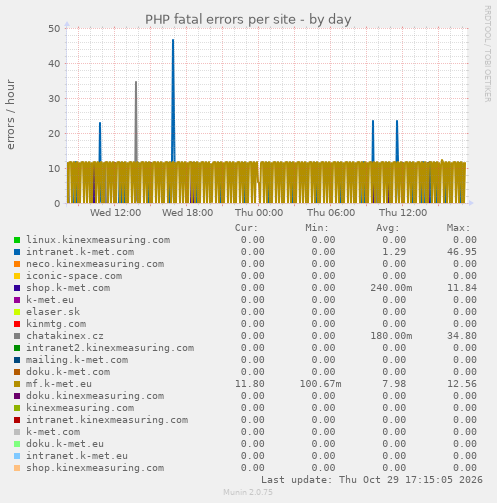The height and width of the screenshot is (503, 497).
Task: Select the doku.k-met.com legend label
Action: tap(68, 372)
